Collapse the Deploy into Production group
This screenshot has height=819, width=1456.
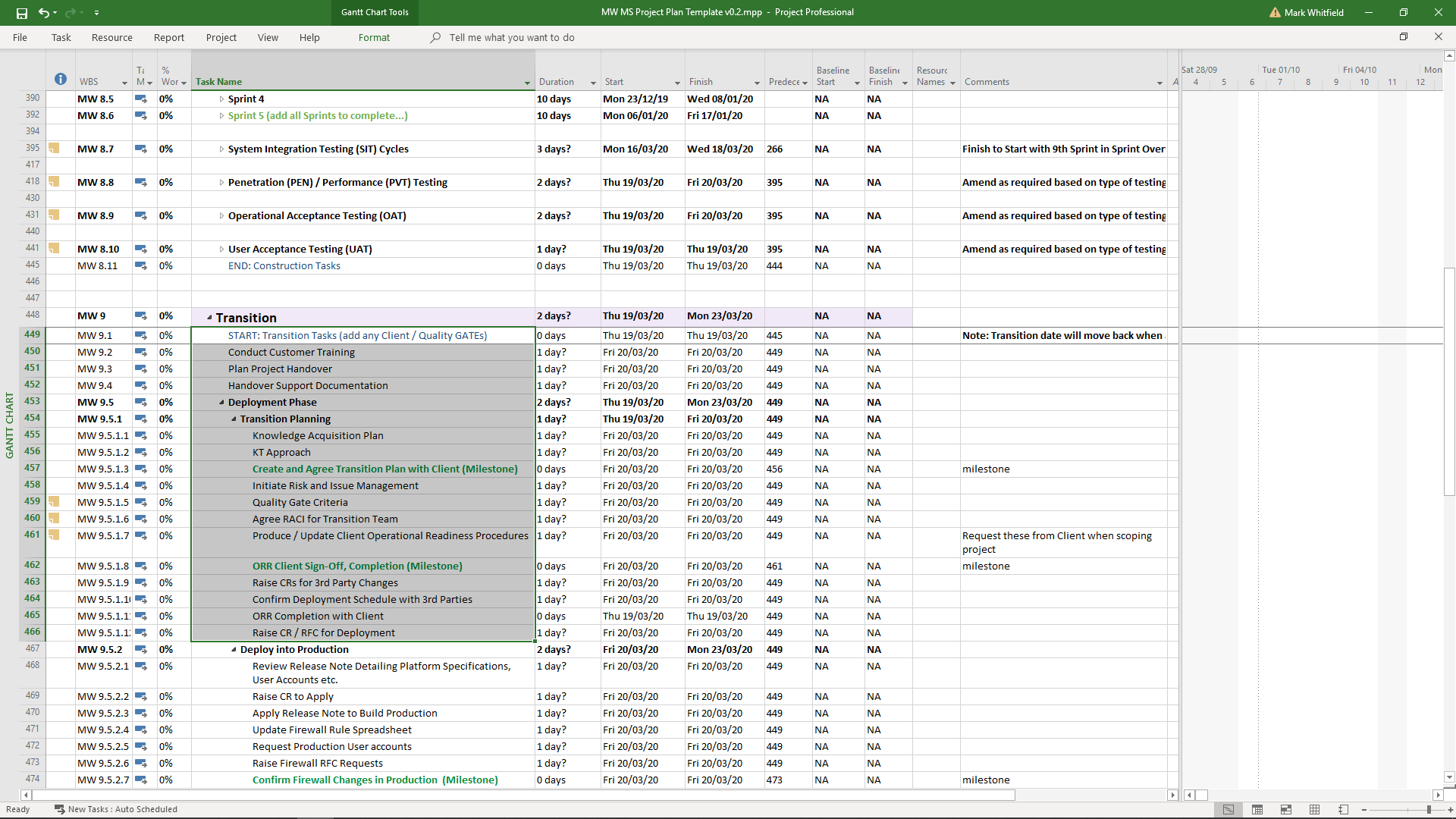234,650
